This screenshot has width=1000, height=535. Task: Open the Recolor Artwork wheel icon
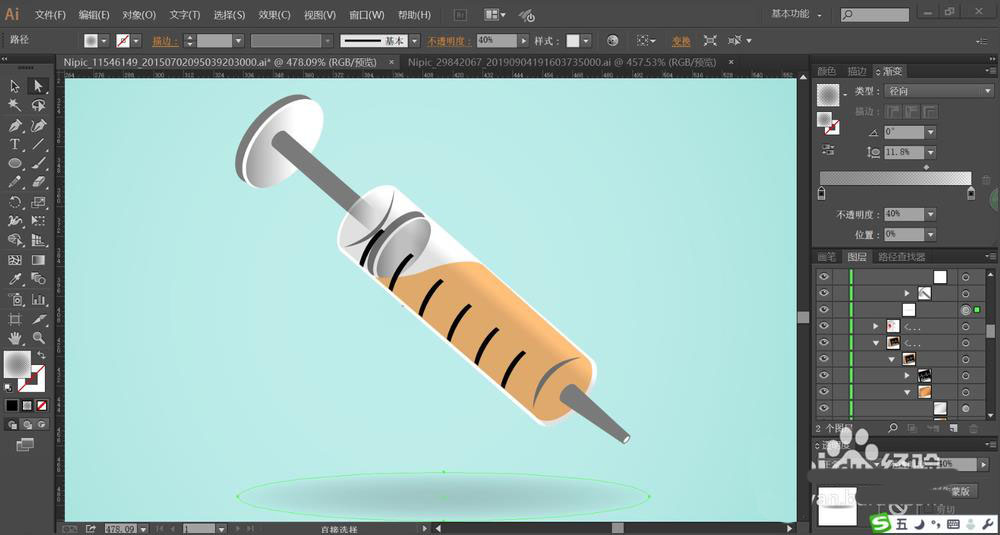612,41
